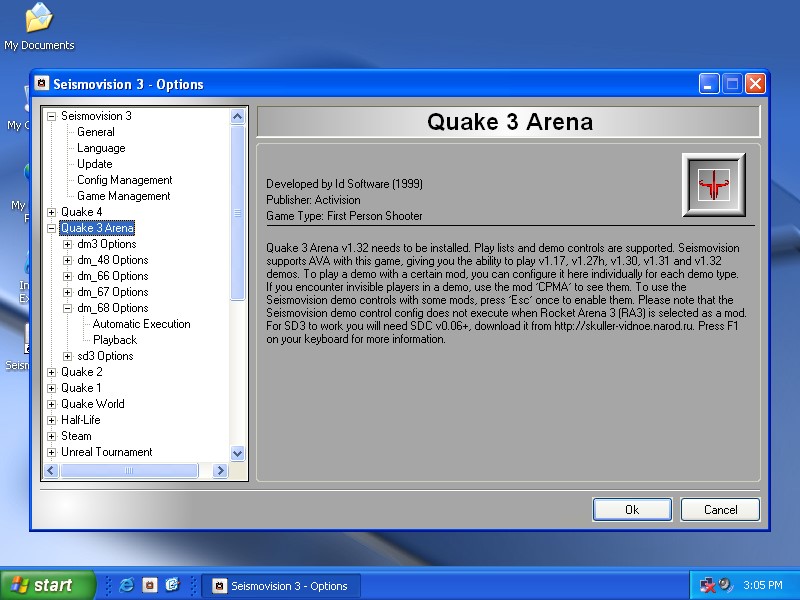Click the tree scrollbar down arrow
The width and height of the screenshot is (800, 600).
click(238, 453)
